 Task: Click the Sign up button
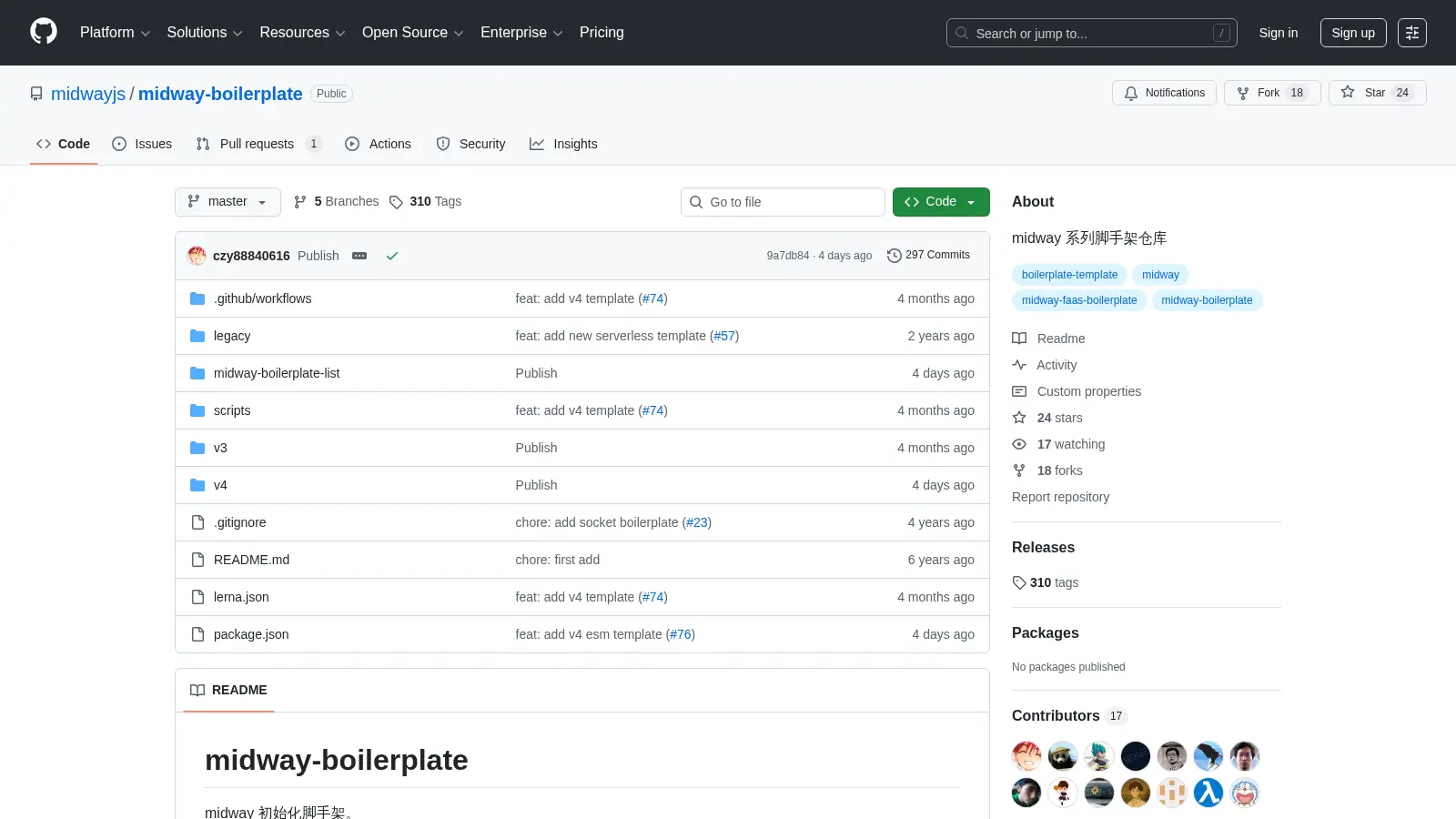[x=1353, y=33]
